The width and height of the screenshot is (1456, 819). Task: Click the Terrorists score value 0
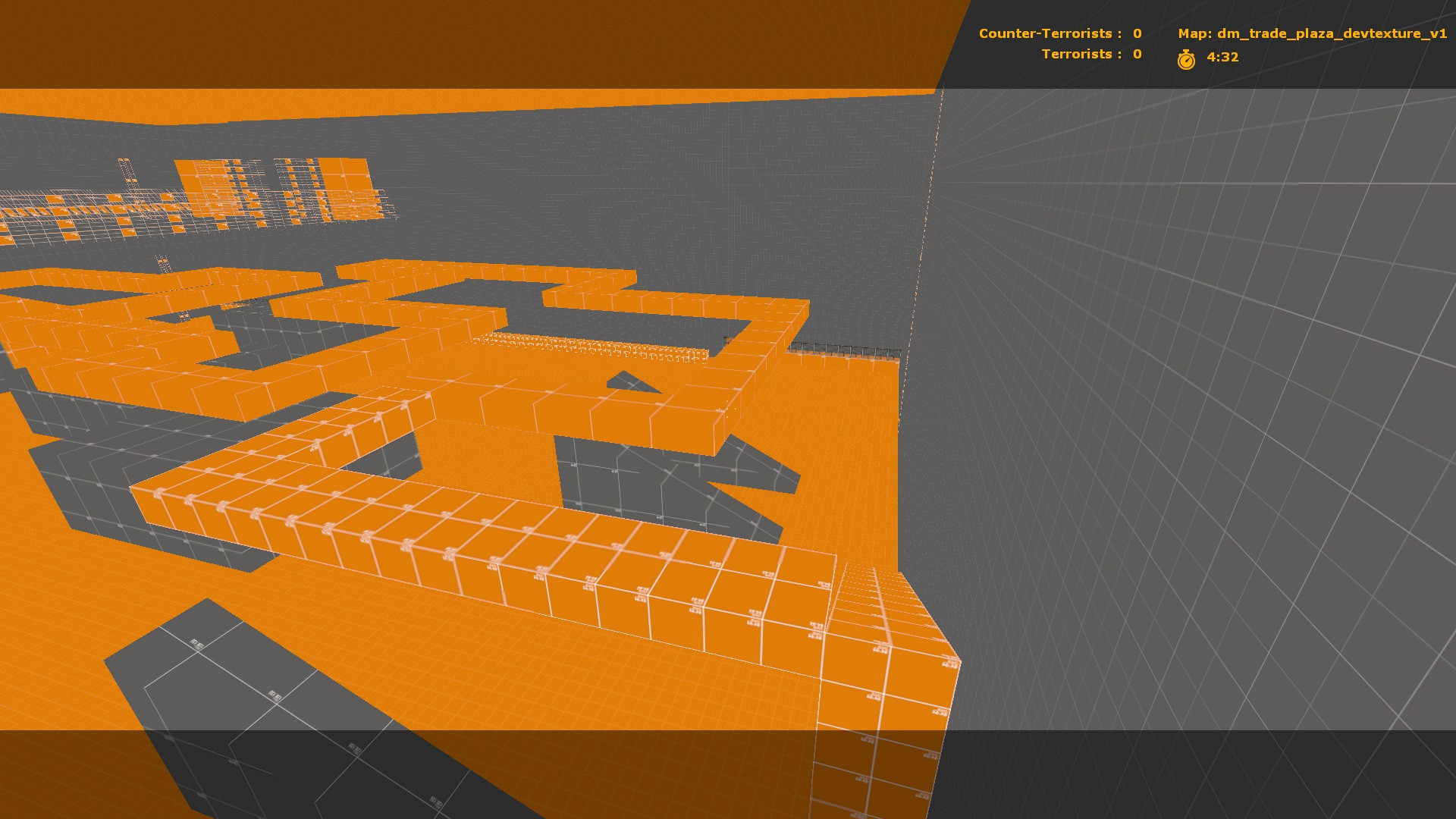click(x=1137, y=54)
